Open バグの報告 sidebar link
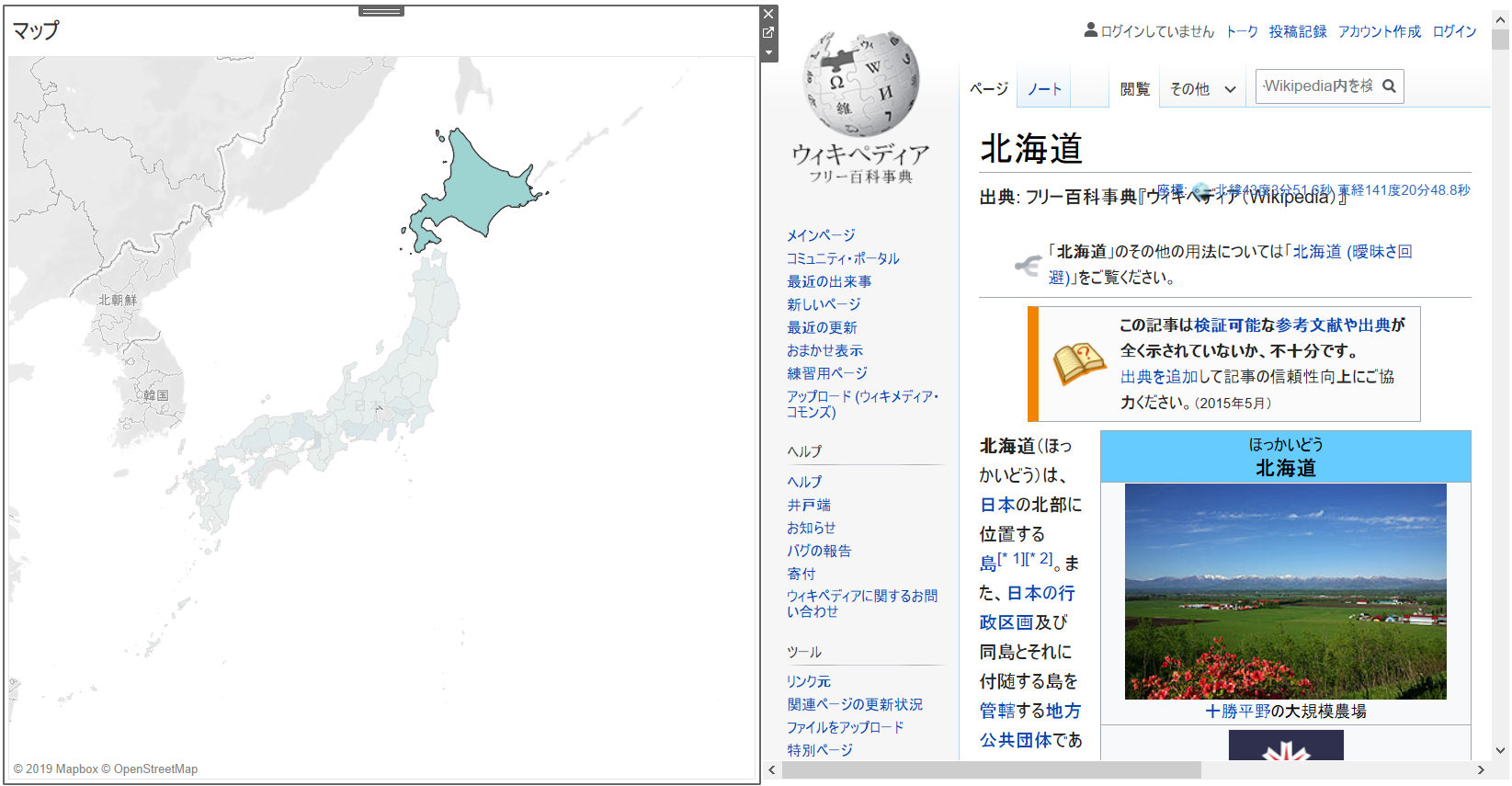 click(819, 551)
